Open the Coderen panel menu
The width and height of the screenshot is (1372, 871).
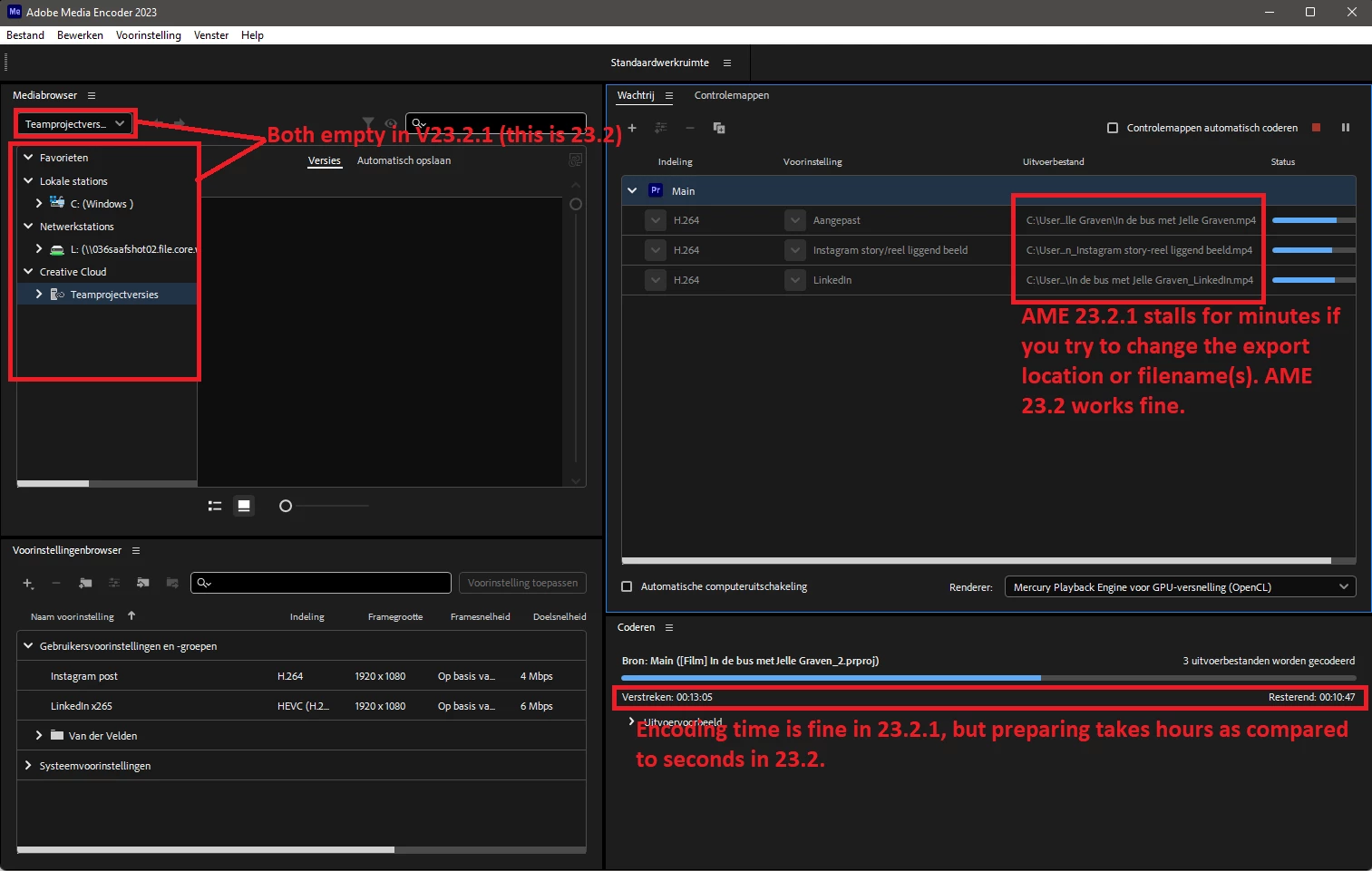point(669,627)
